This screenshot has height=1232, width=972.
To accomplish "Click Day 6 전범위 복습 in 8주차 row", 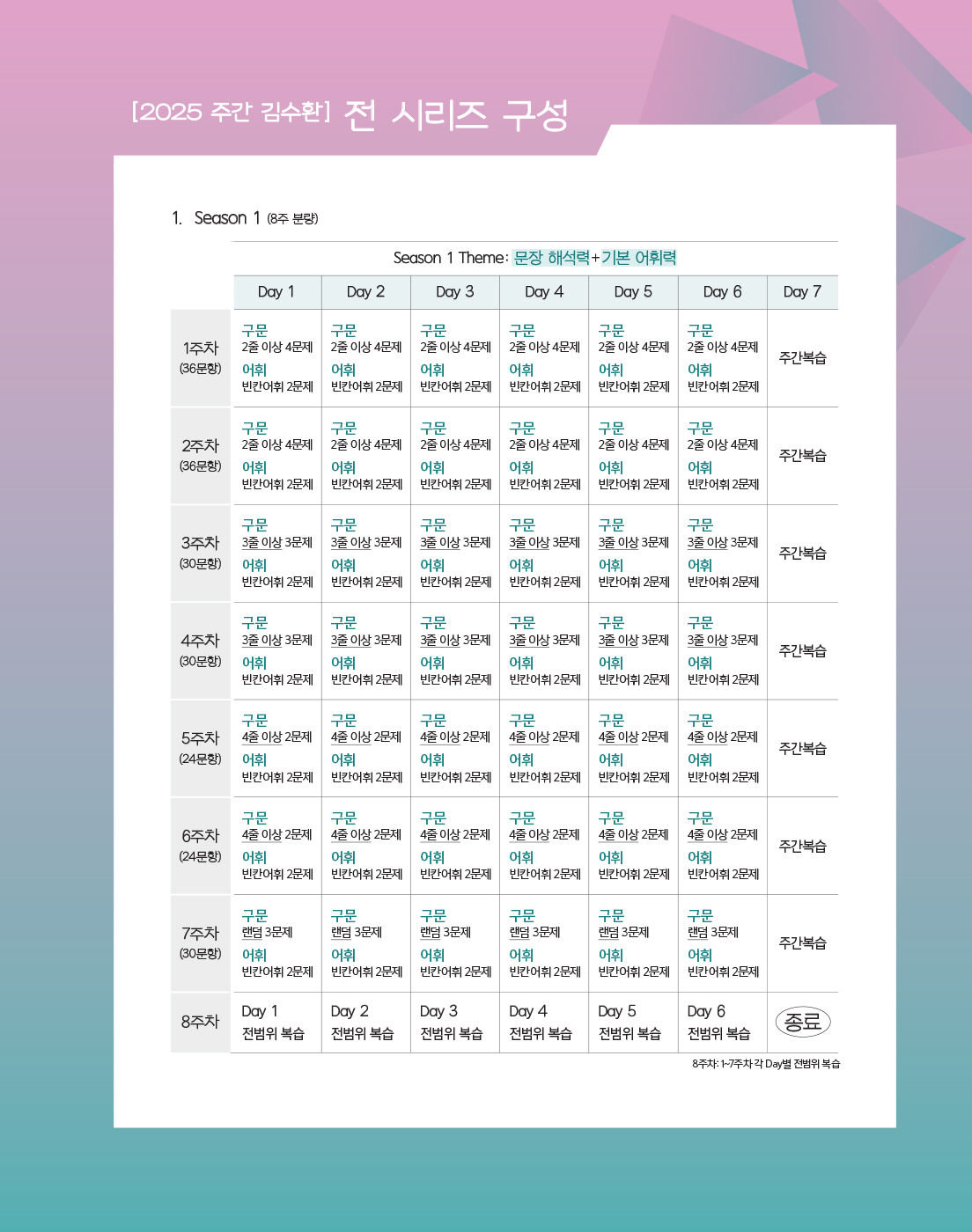I will [x=718, y=1023].
